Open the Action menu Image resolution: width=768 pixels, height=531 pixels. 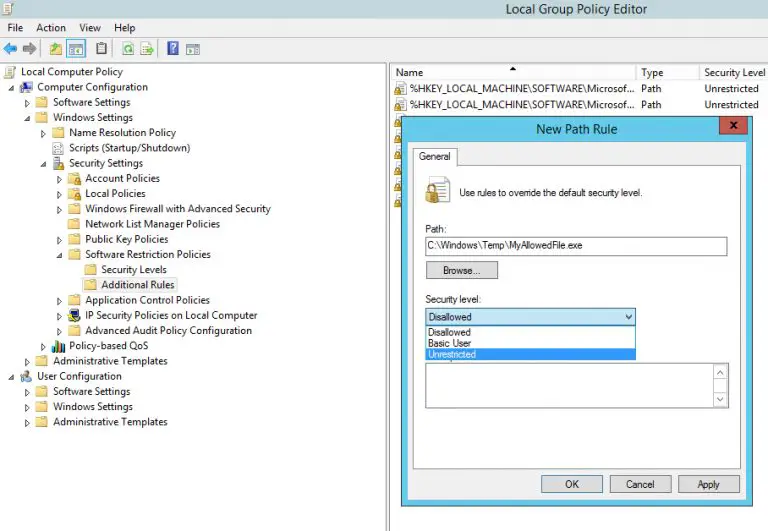pyautogui.click(x=51, y=28)
